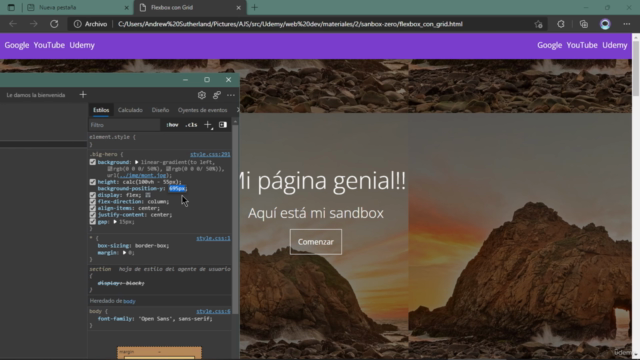Image resolution: width=640 pixels, height=360 pixels.
Task: Toggle the .cls class editor
Action: [191, 125]
